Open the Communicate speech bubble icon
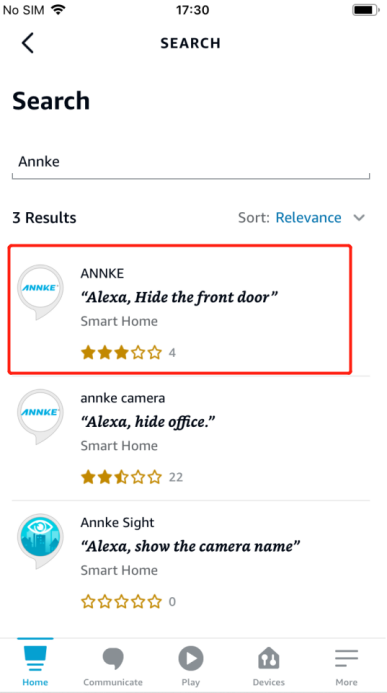387x693 pixels. point(113,659)
